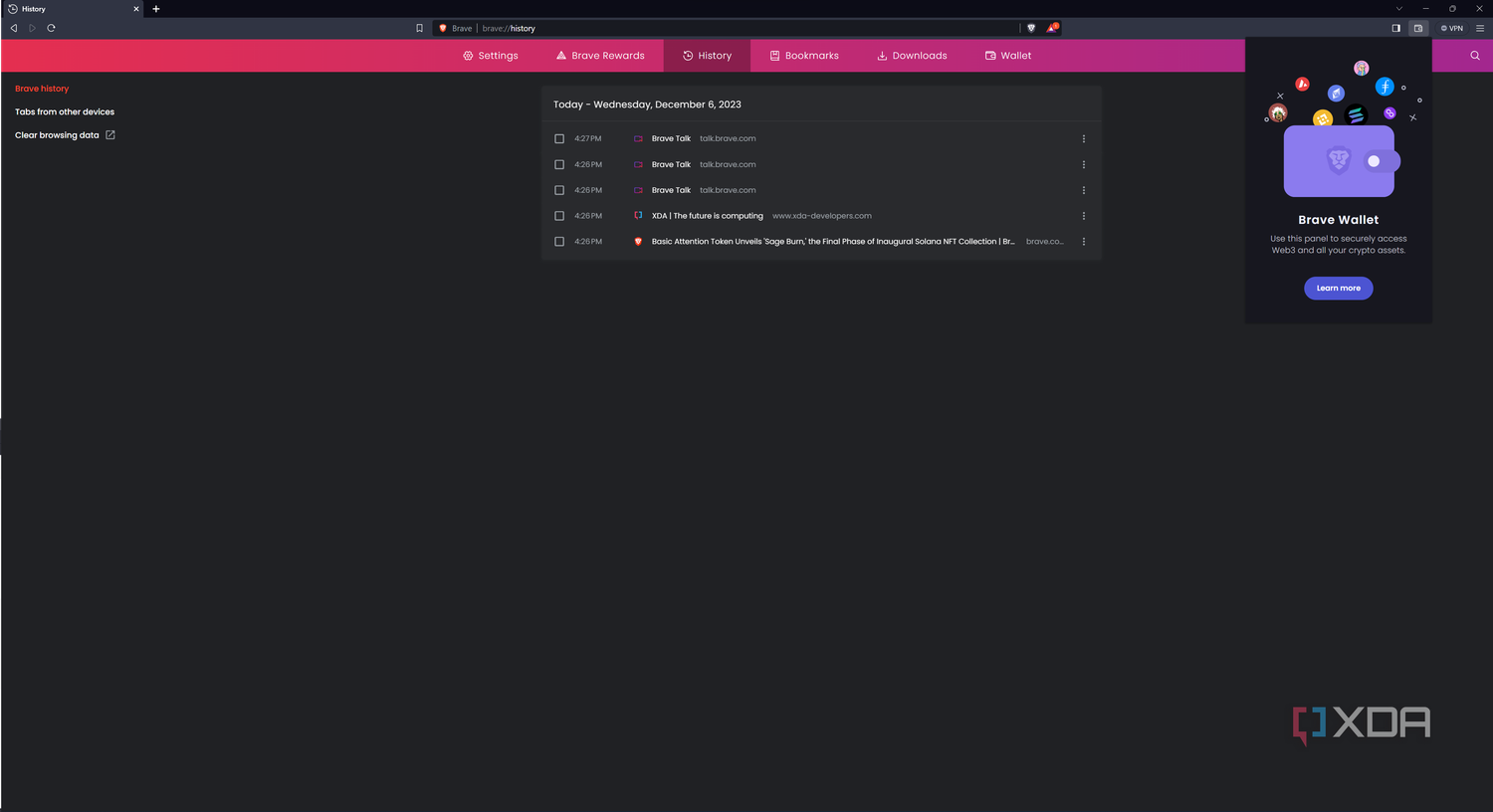This screenshot has width=1493, height=812.
Task: Switch to the Bookmarks tab
Action: [x=804, y=56]
